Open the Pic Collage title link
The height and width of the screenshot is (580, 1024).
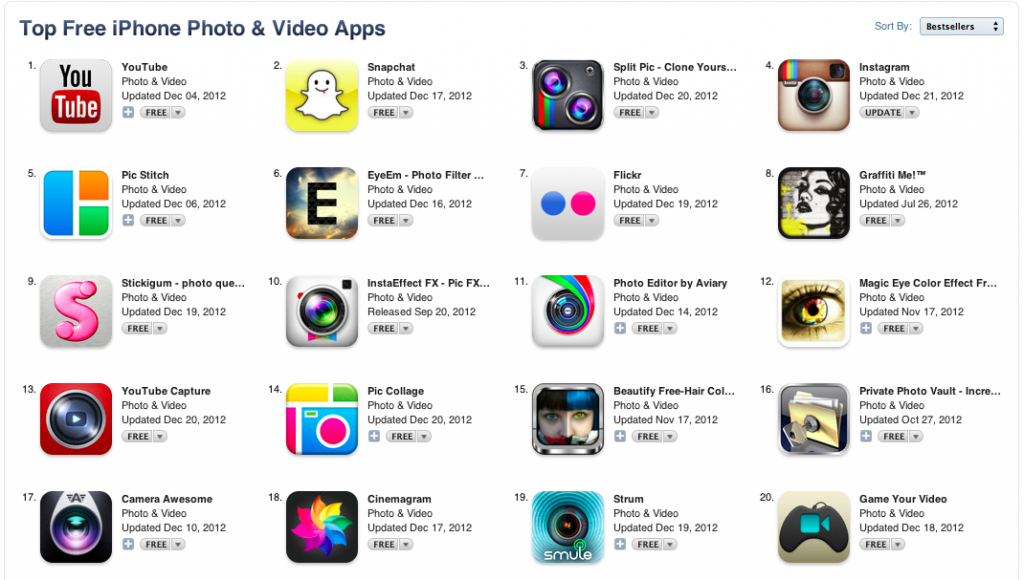(396, 391)
